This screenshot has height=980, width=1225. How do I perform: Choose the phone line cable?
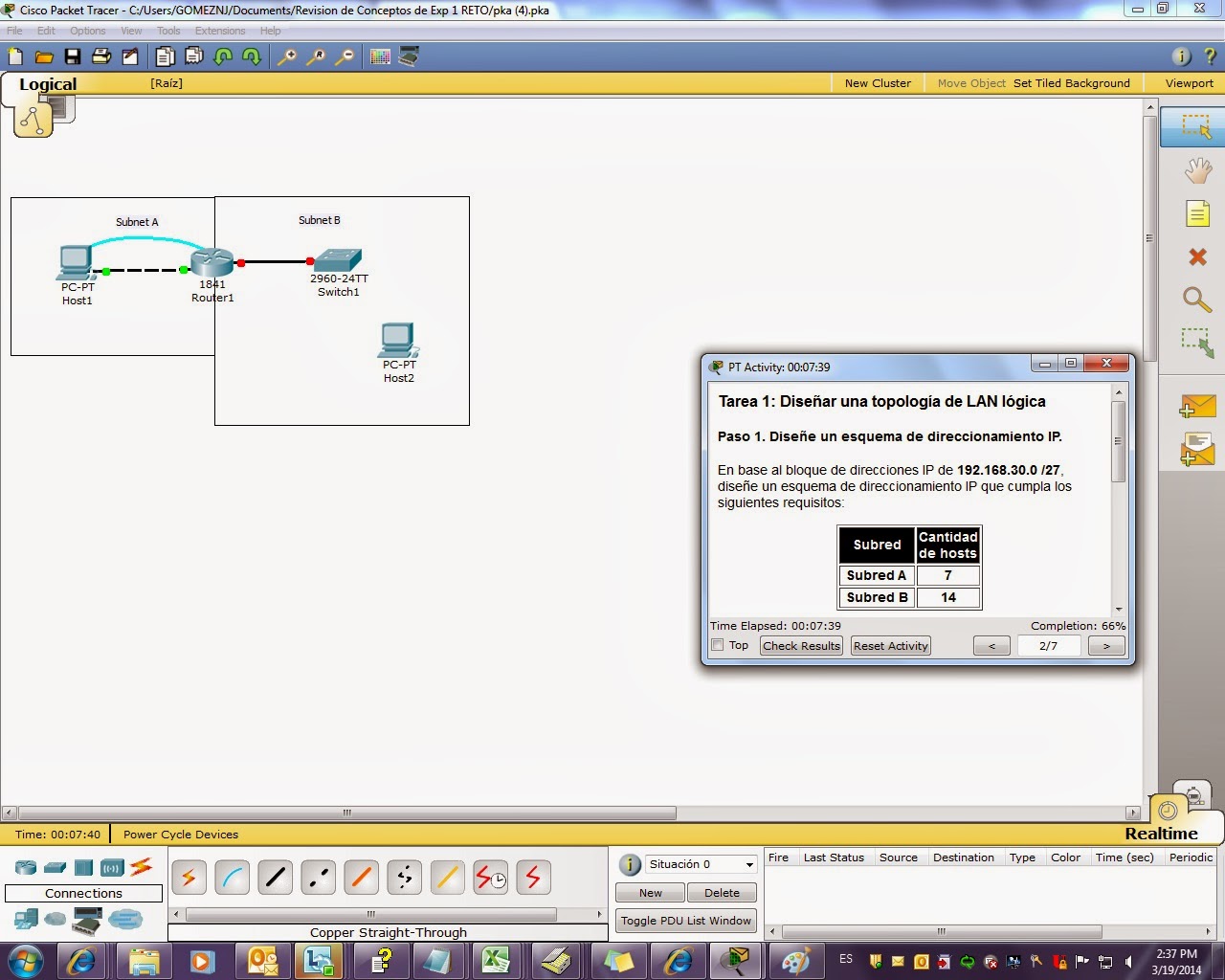coord(404,877)
